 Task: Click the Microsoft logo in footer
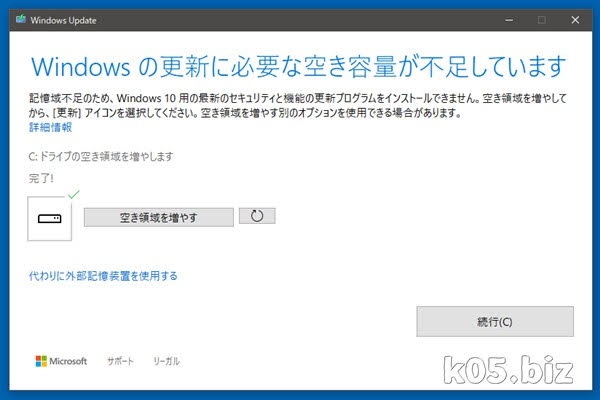tap(61, 361)
